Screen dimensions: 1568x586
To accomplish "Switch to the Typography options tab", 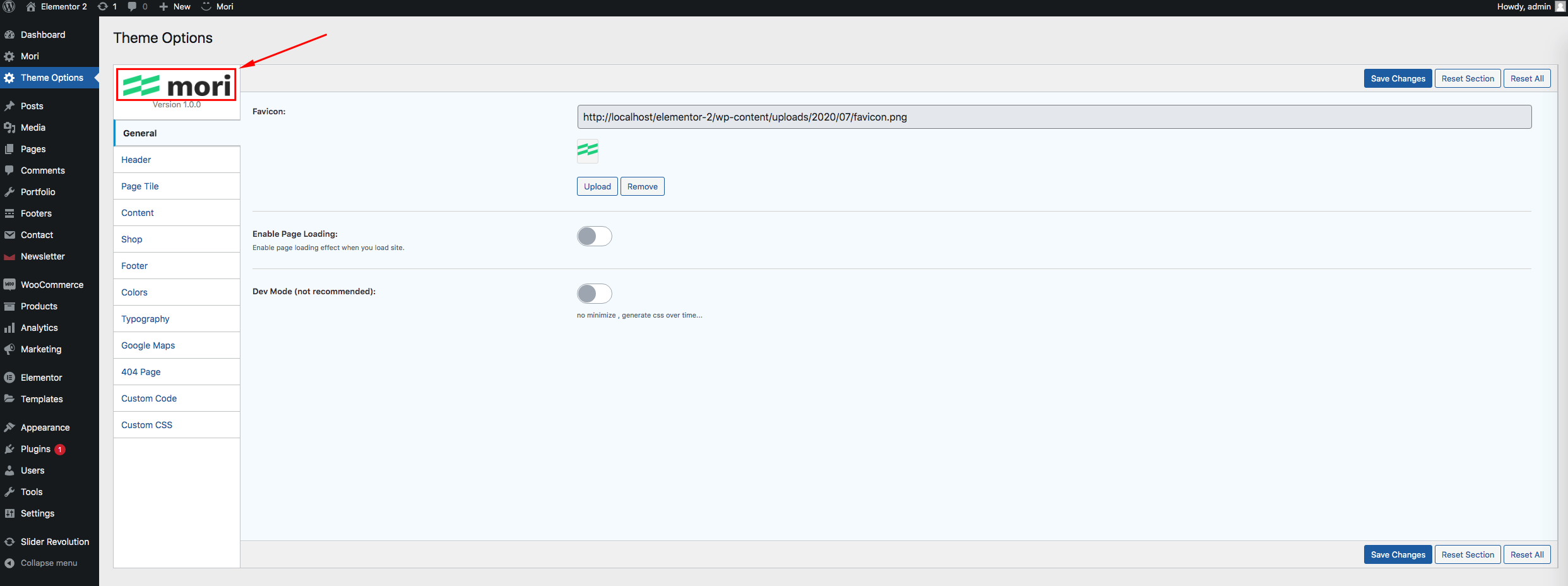I will [145, 319].
